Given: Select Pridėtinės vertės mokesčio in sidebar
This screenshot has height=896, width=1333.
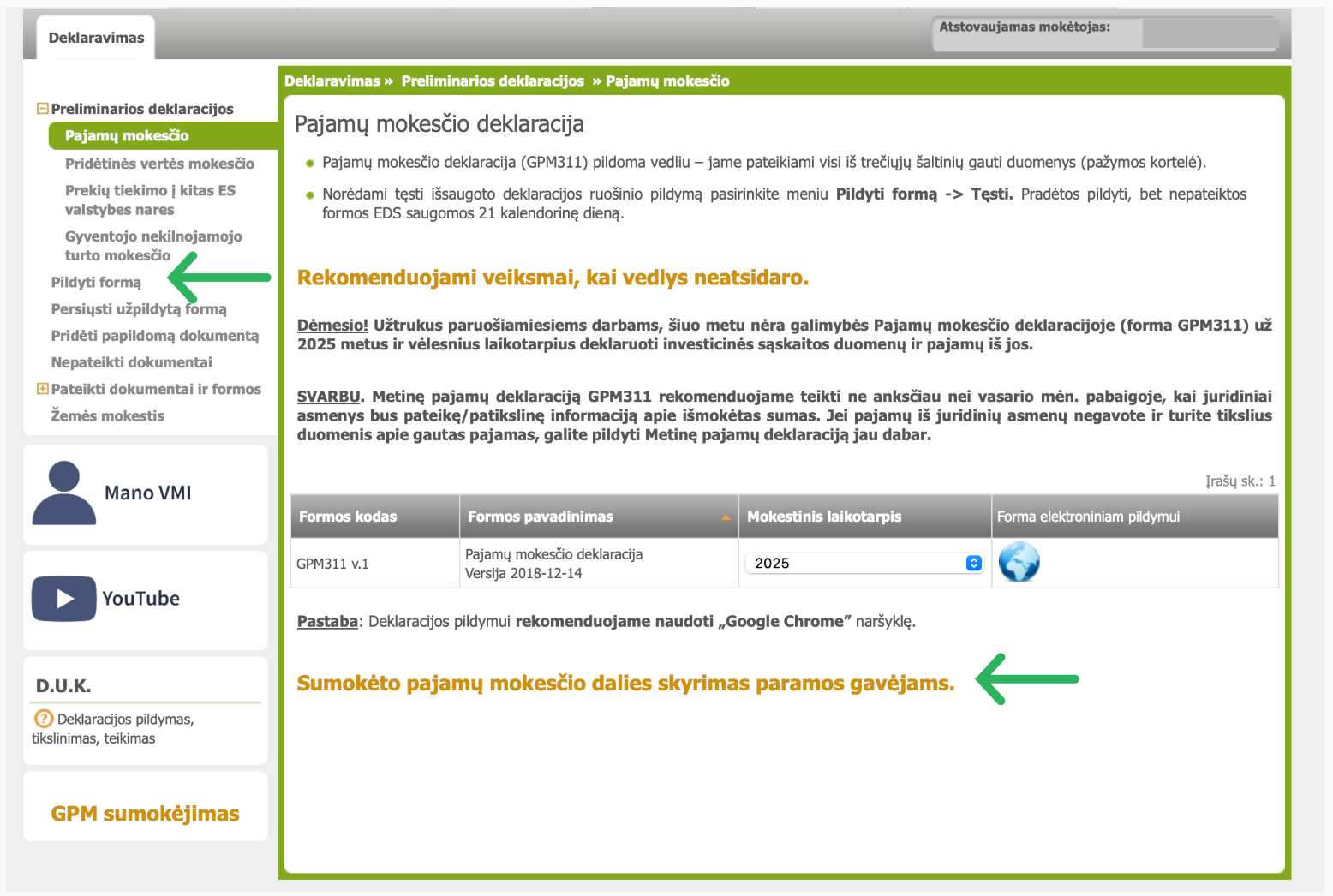Looking at the screenshot, I should click(x=159, y=164).
